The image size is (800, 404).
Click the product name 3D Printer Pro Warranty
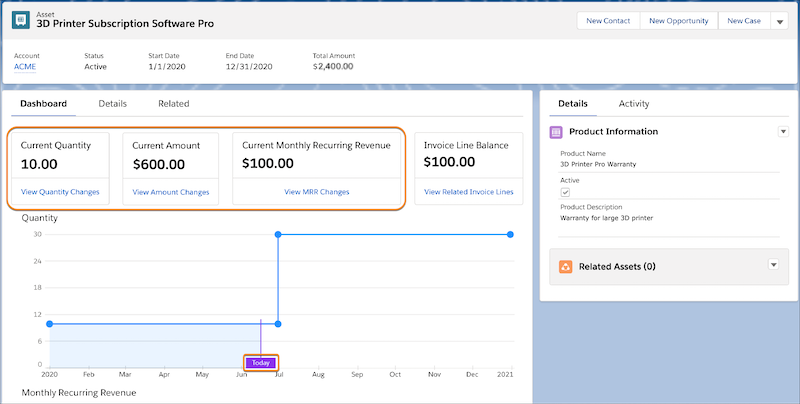point(598,164)
